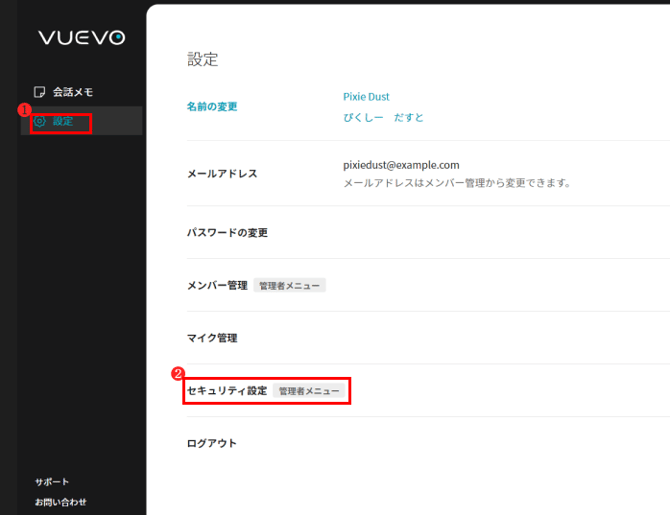
Task: Open 会話メモ from the sidebar
Action: click(73, 92)
